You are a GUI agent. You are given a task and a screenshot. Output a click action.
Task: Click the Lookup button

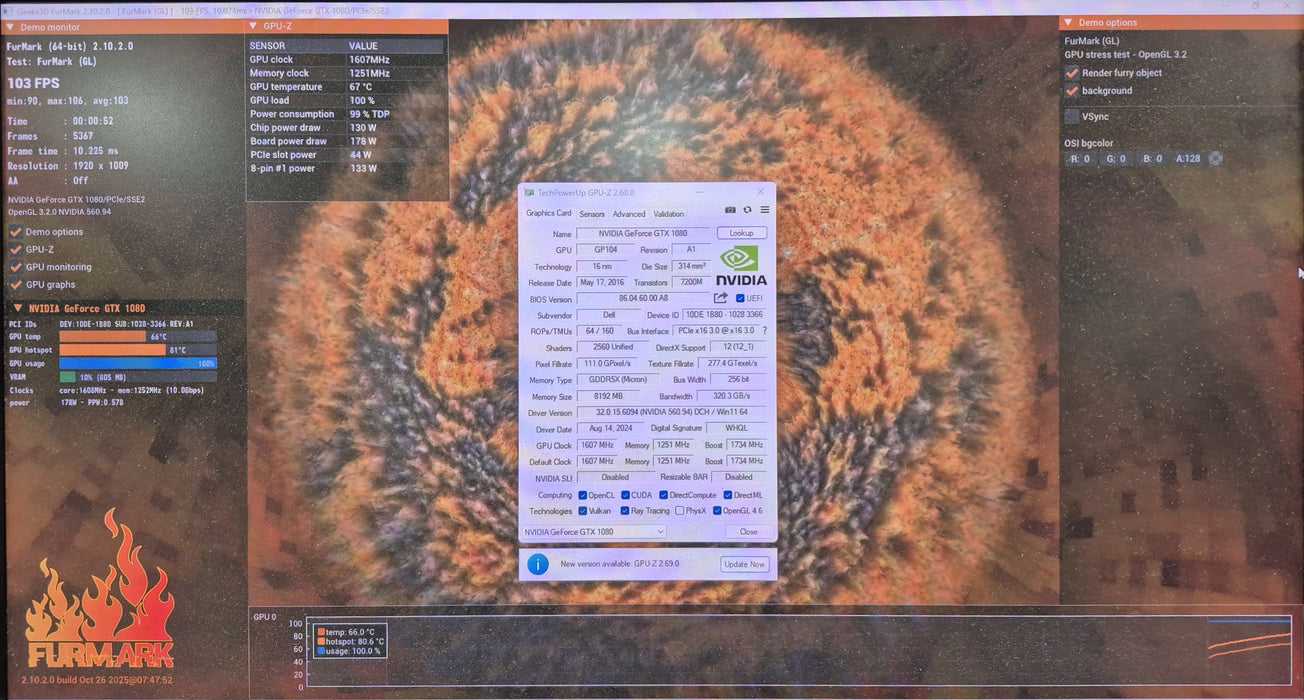pyautogui.click(x=741, y=233)
